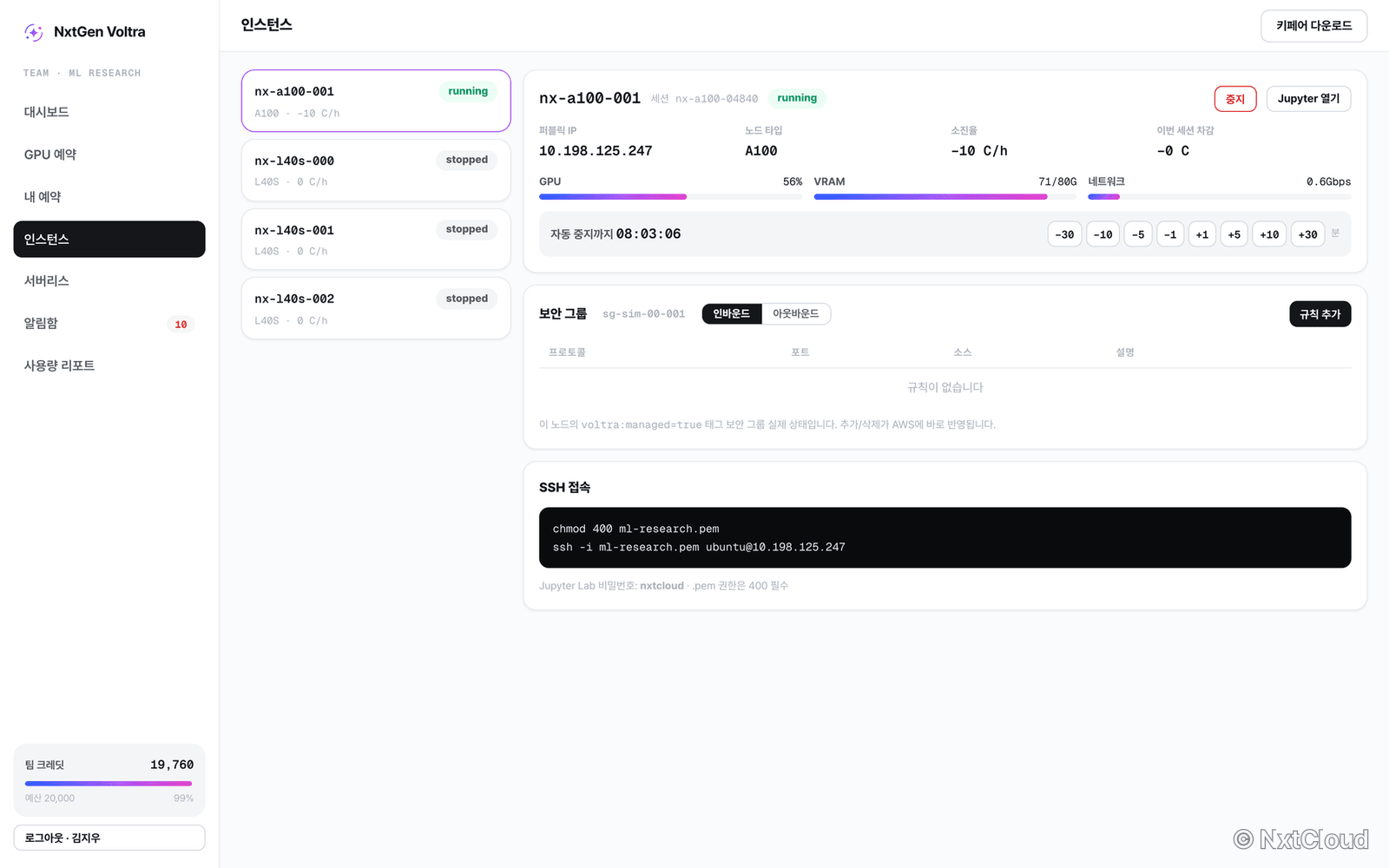Screen dimensions: 1389x868
Task: Click the -10 minutes timer button
Action: pyautogui.click(x=1103, y=234)
